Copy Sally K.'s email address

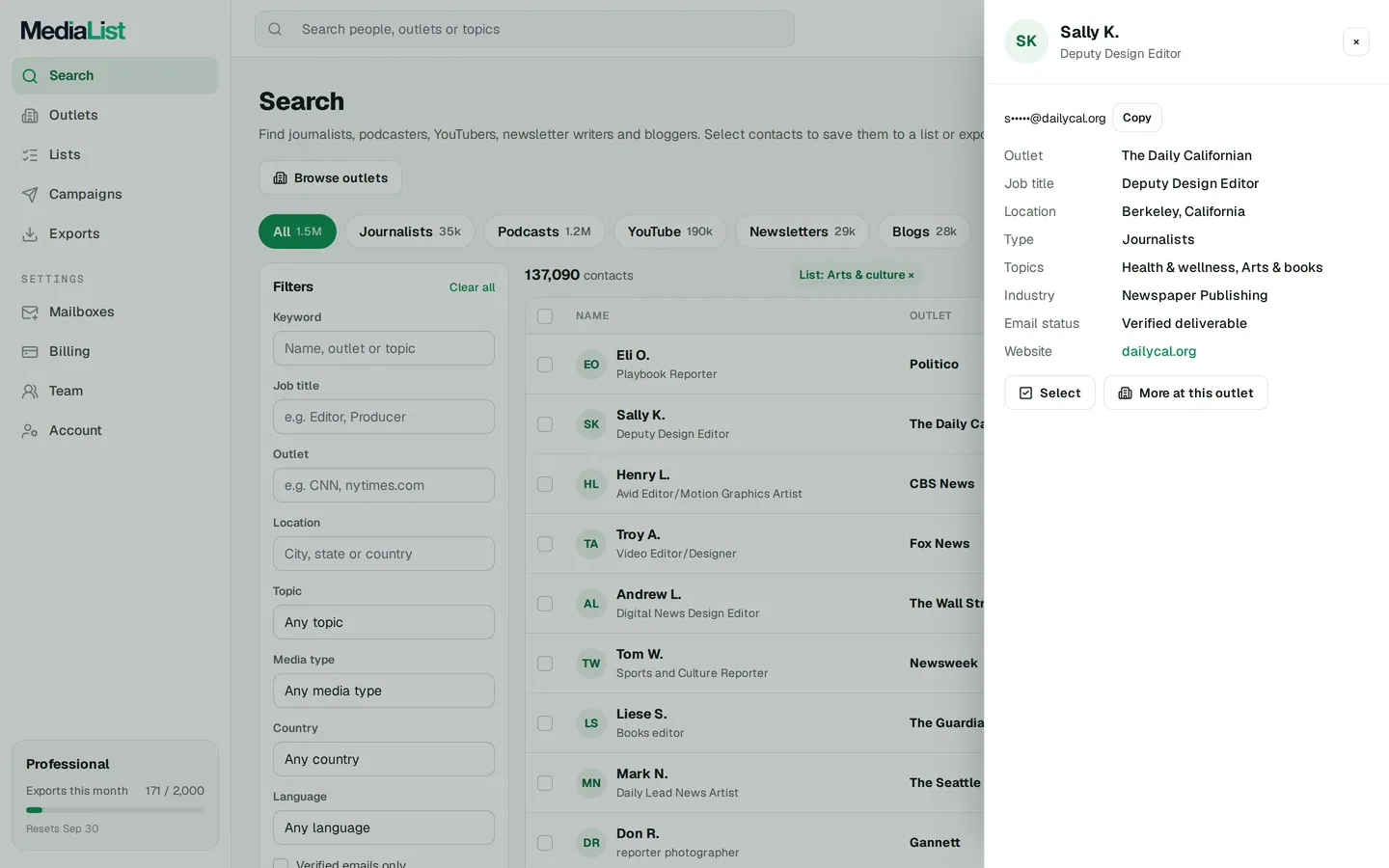(1136, 118)
